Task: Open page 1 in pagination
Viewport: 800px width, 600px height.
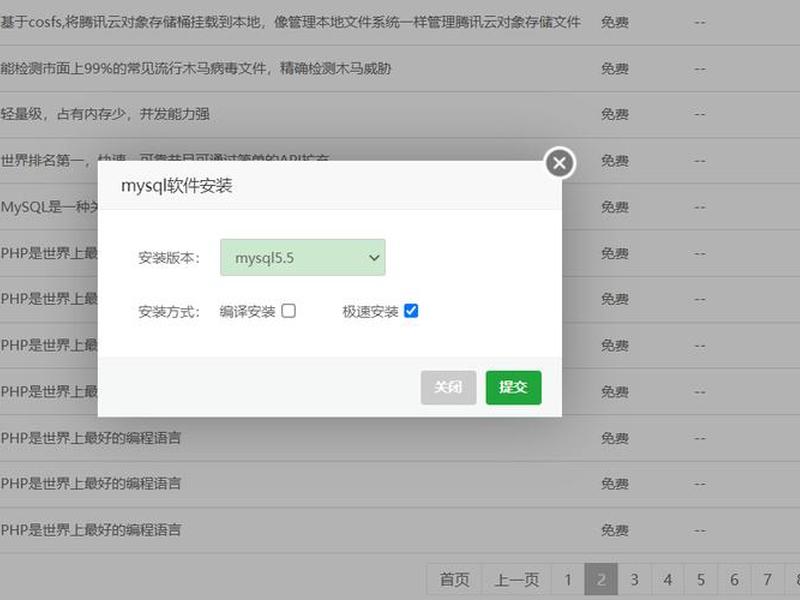Action: pos(568,580)
